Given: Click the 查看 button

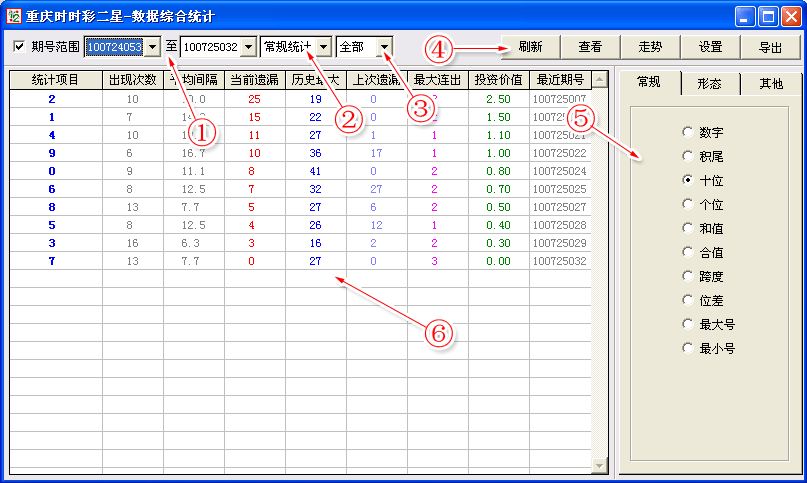Looking at the screenshot, I should tap(590, 47).
